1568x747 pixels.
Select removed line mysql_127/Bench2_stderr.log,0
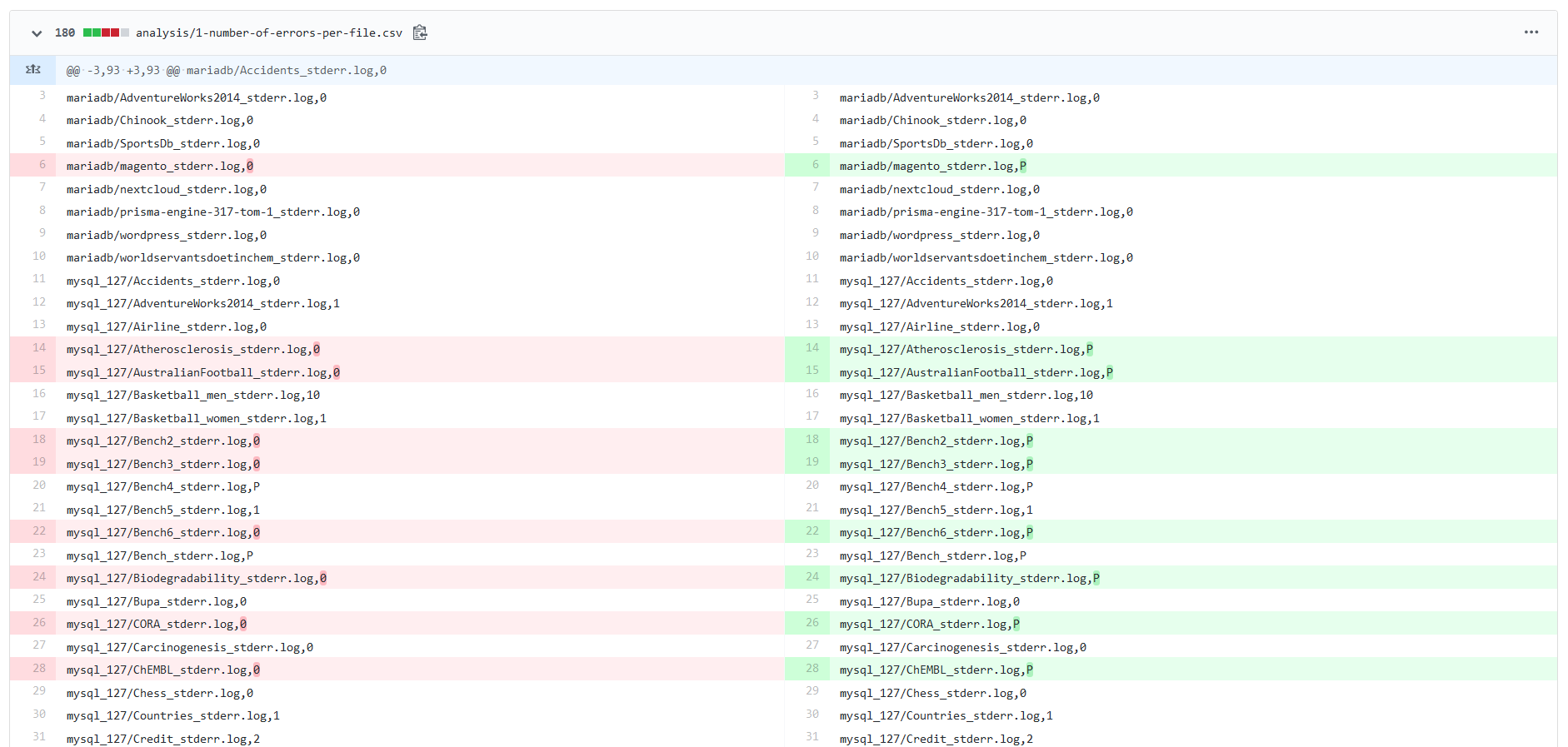(163, 441)
